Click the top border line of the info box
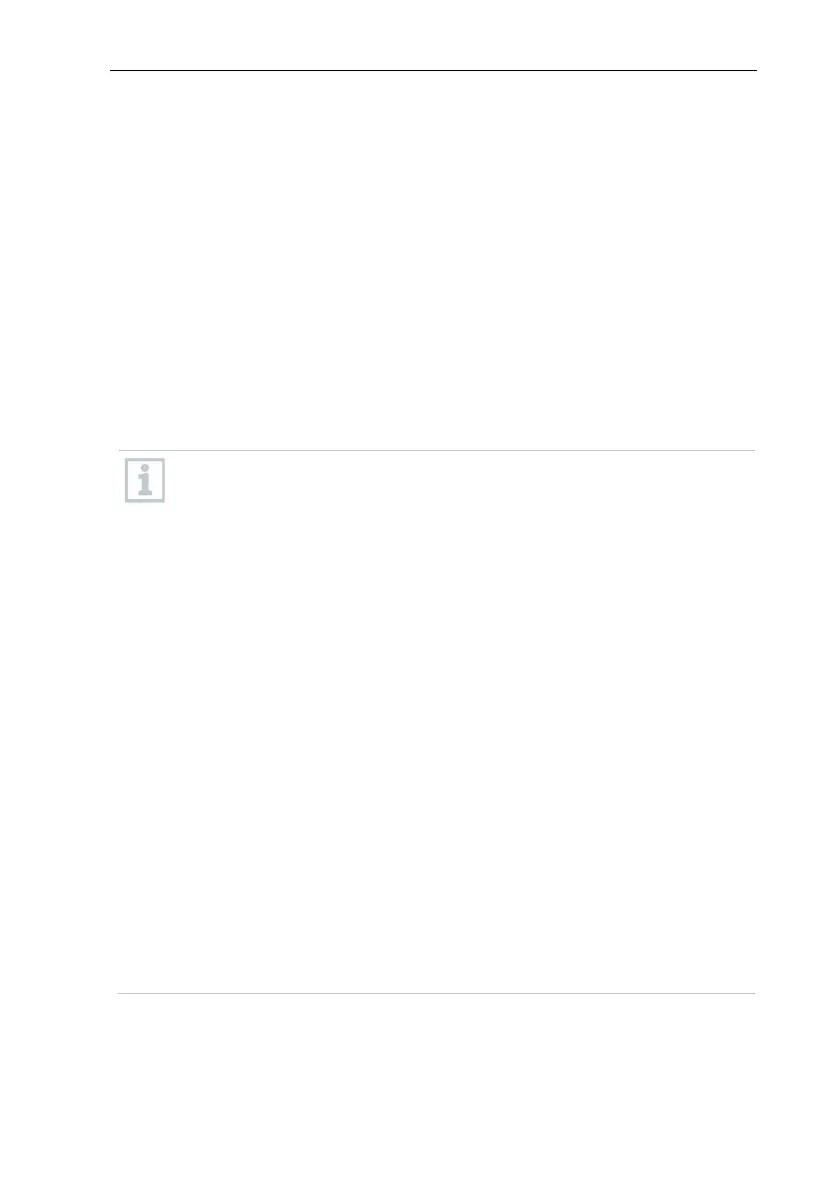Screen dimensions: 839x1191 pyautogui.click(x=437, y=450)
